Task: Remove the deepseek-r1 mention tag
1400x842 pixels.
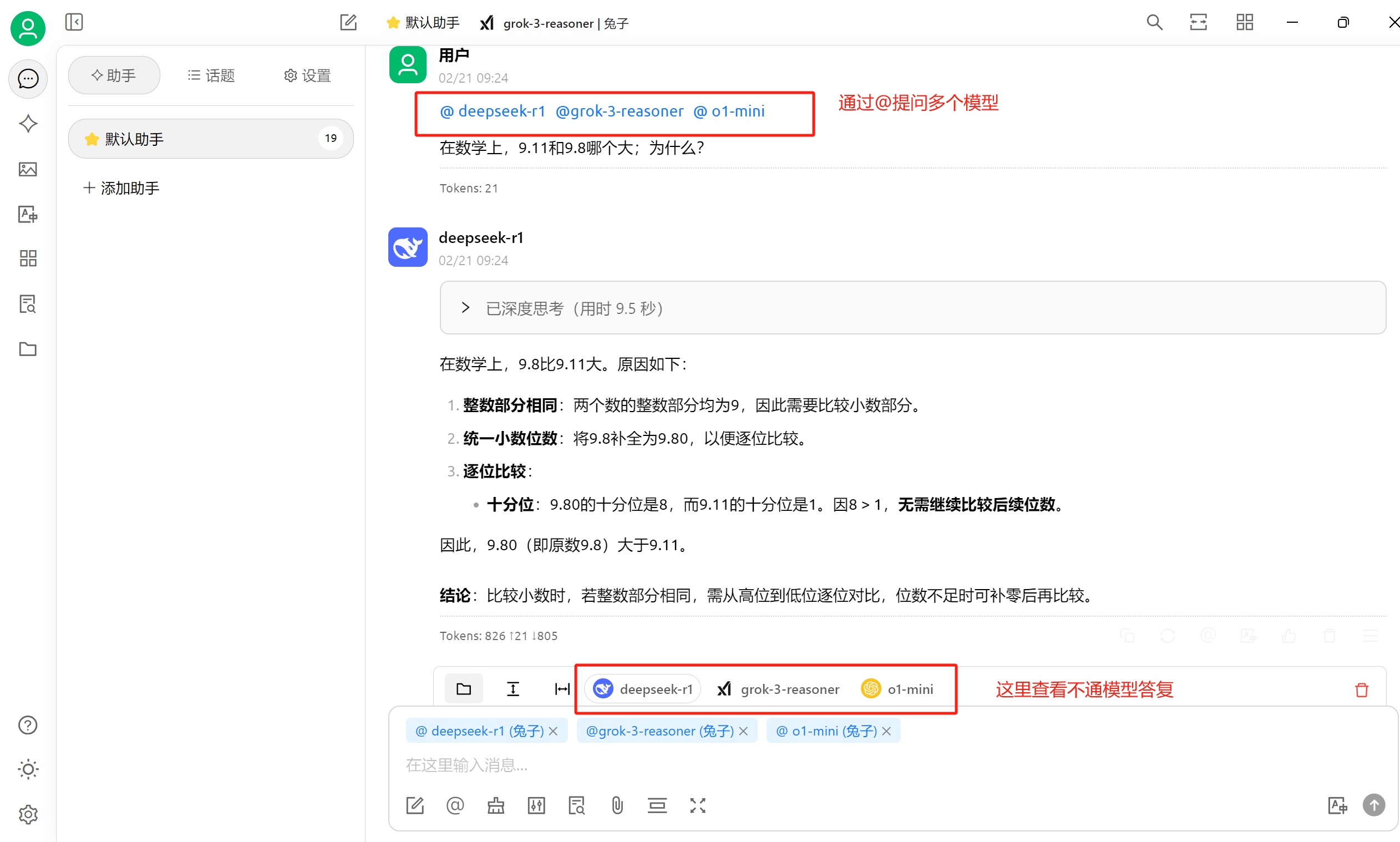Action: pos(554,732)
